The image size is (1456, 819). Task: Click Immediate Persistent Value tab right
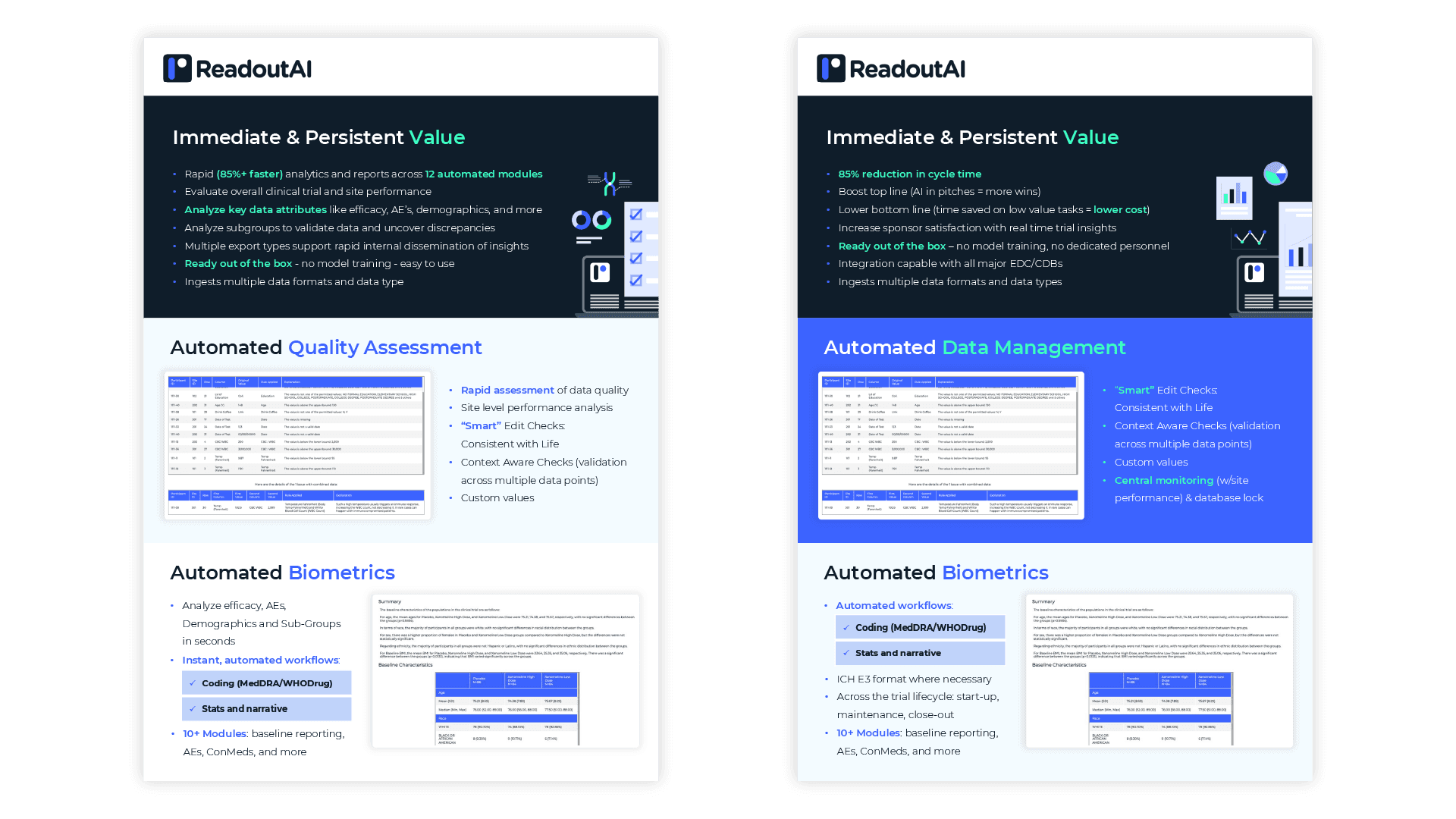[970, 137]
